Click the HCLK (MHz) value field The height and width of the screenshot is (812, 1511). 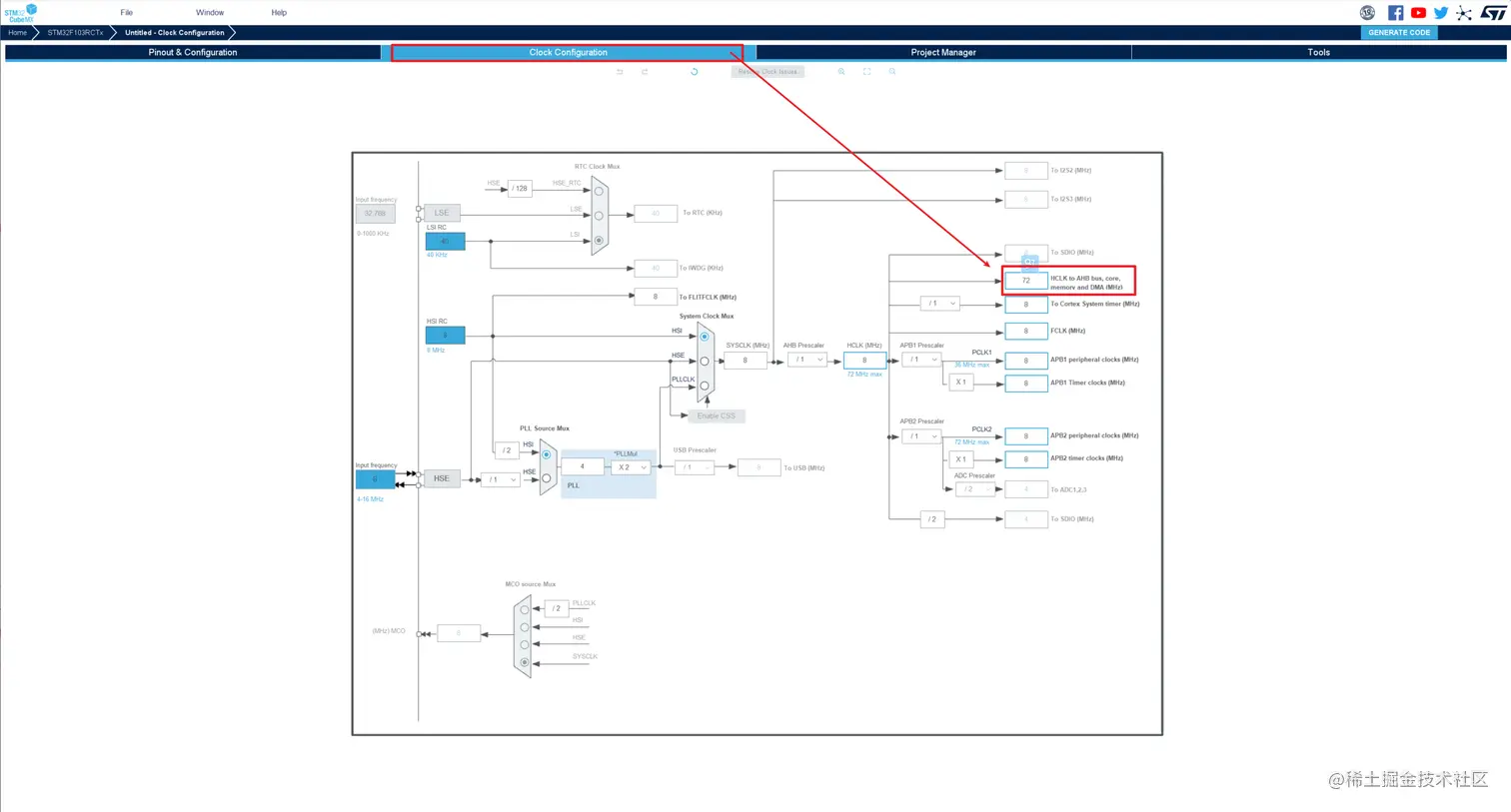coord(864,361)
